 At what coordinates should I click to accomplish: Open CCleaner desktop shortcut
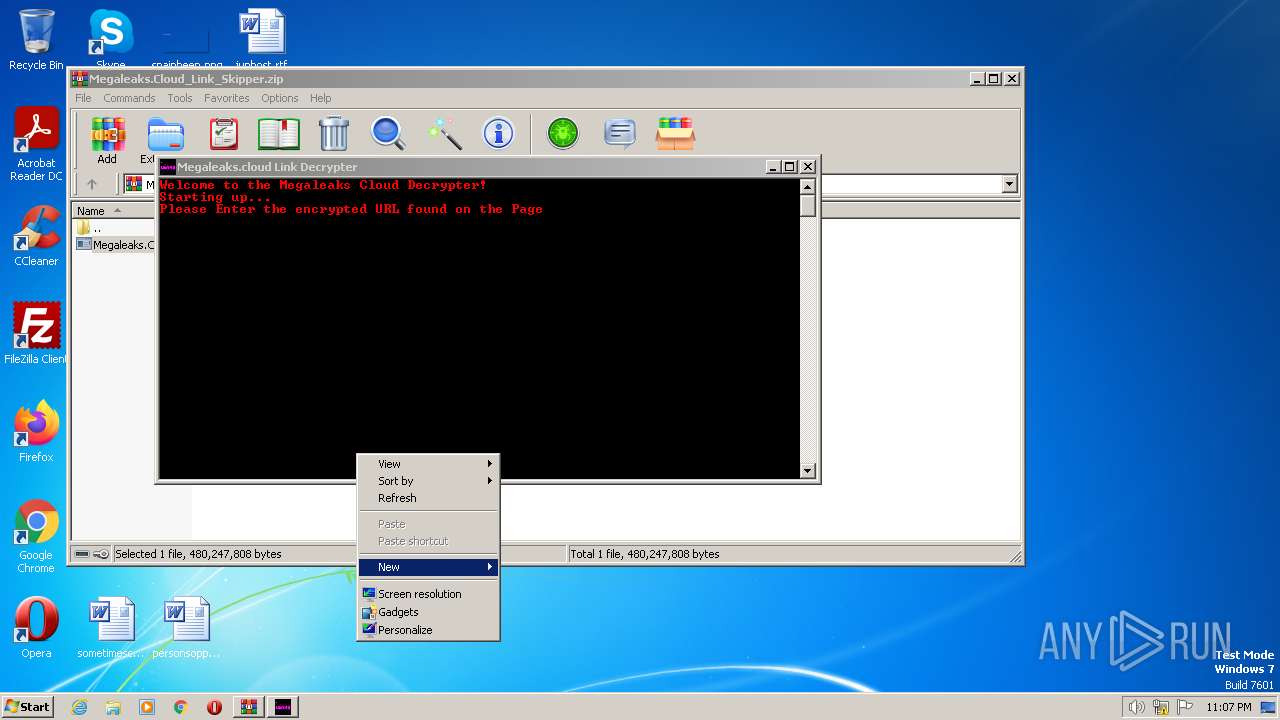pyautogui.click(x=36, y=236)
